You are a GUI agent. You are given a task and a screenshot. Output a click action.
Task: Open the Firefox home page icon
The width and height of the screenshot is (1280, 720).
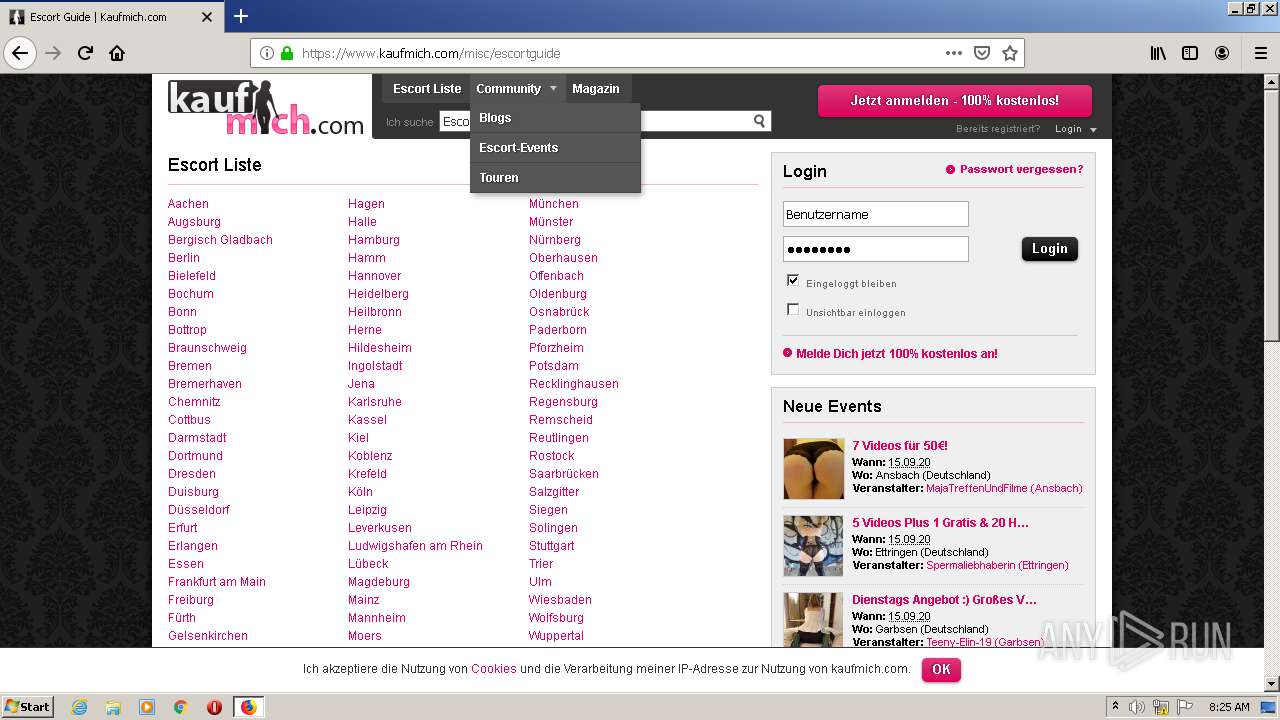point(117,53)
